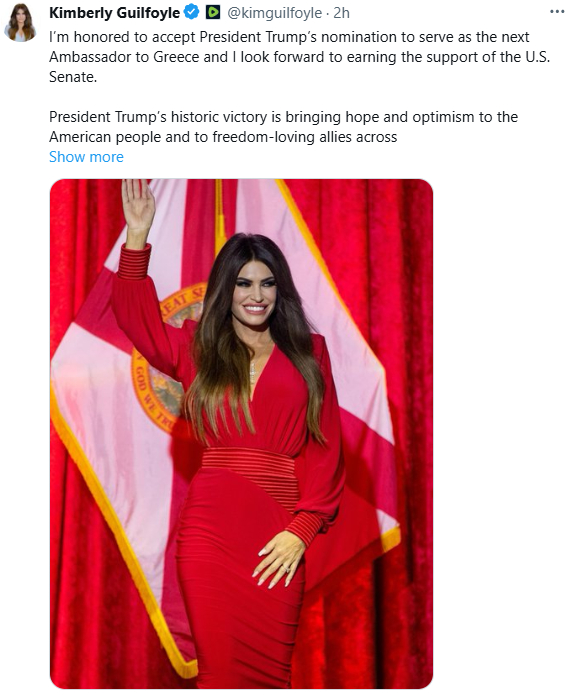Click the green affiliation badge beside the name
The width and height of the screenshot is (574, 695).
click(x=213, y=12)
